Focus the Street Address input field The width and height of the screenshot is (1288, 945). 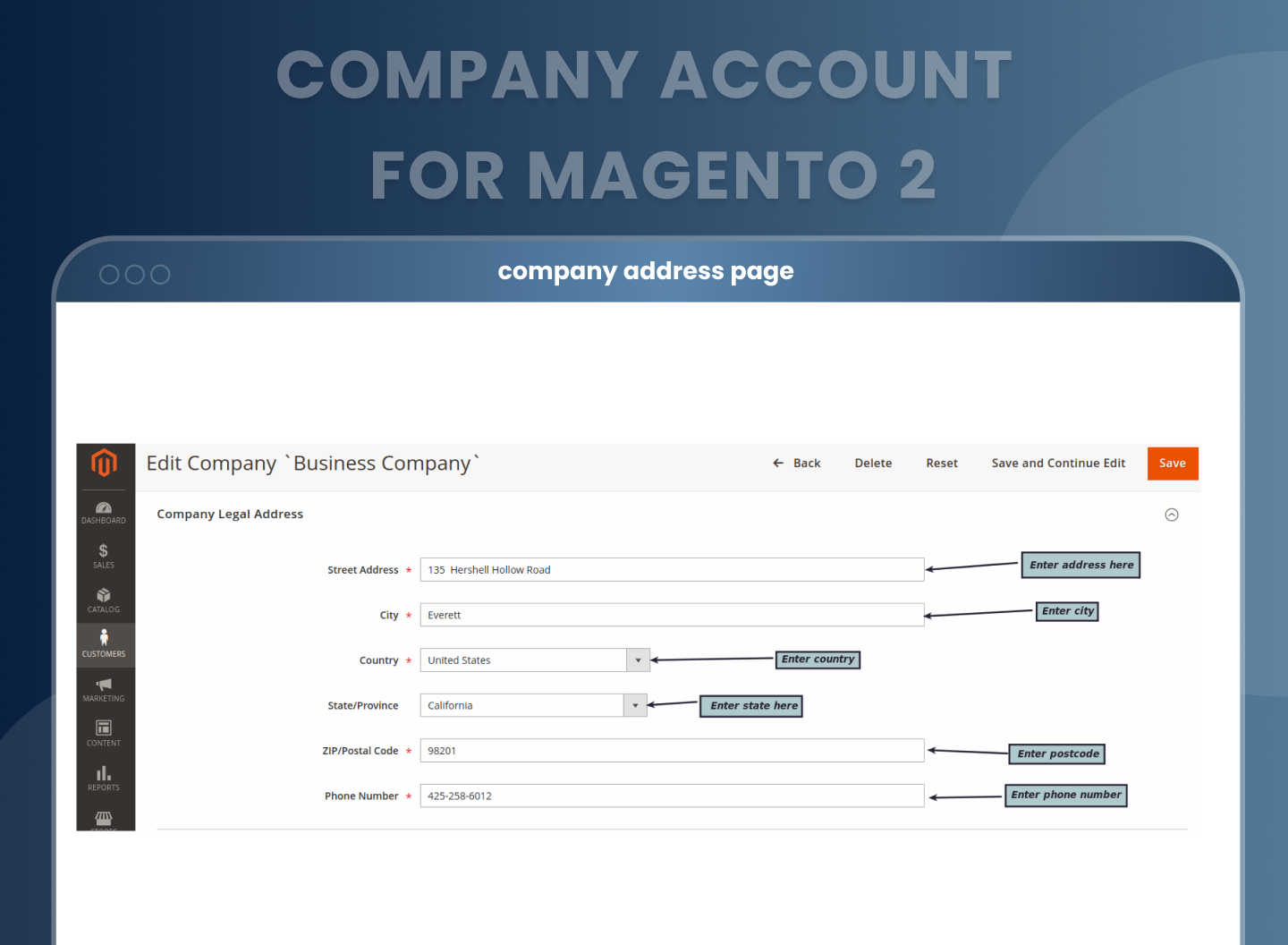click(672, 570)
